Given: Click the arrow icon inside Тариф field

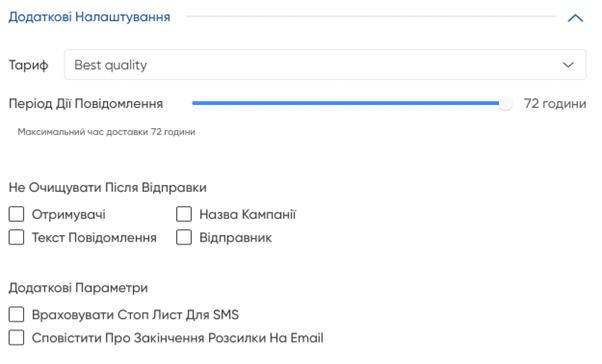Looking at the screenshot, I should point(568,65).
